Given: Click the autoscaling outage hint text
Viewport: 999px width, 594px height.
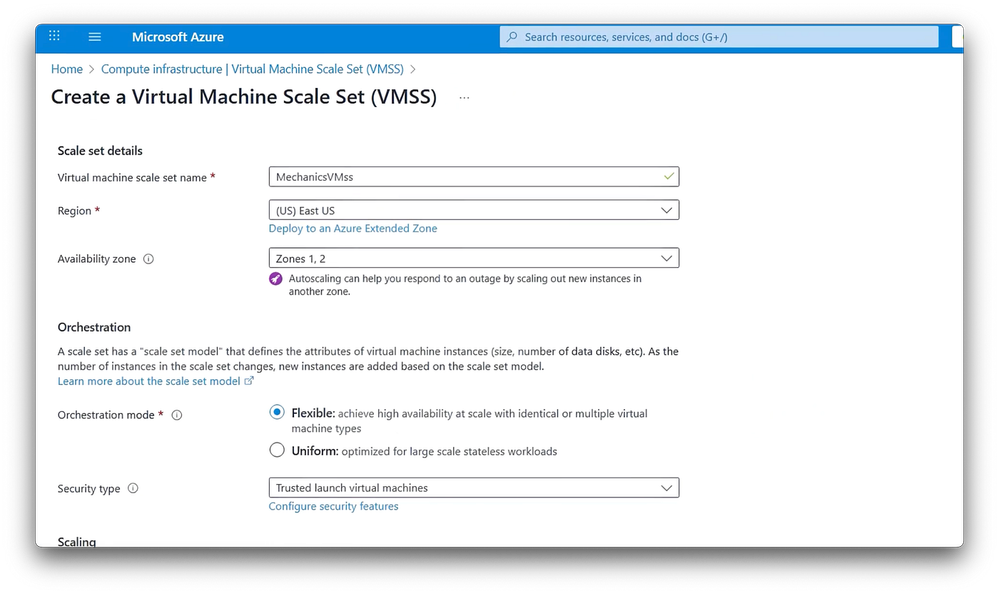Looking at the screenshot, I should pyautogui.click(x=465, y=285).
